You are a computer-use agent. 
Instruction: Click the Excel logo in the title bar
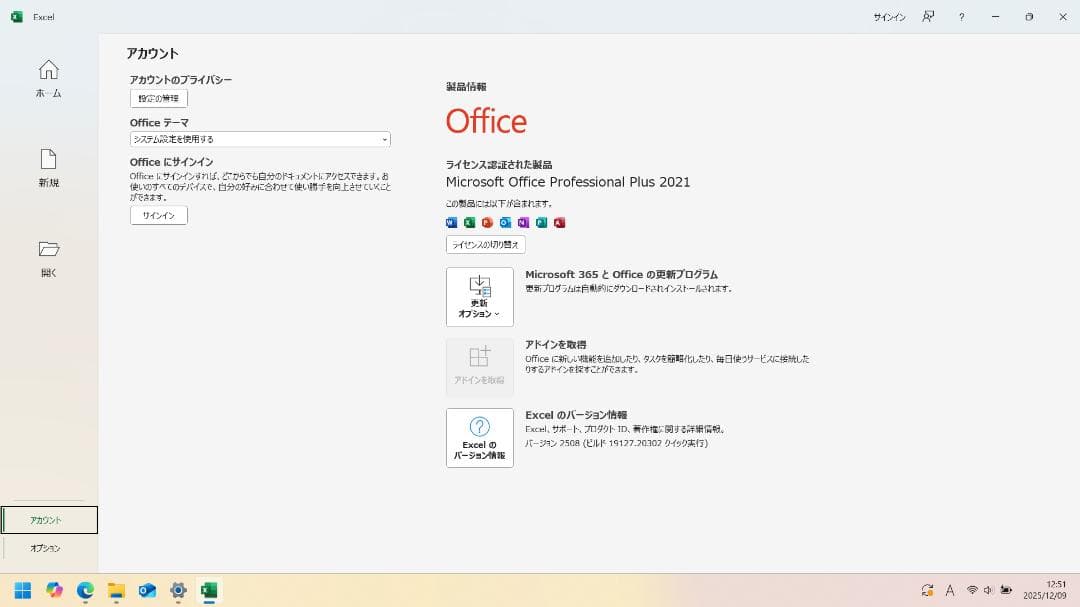(16, 17)
